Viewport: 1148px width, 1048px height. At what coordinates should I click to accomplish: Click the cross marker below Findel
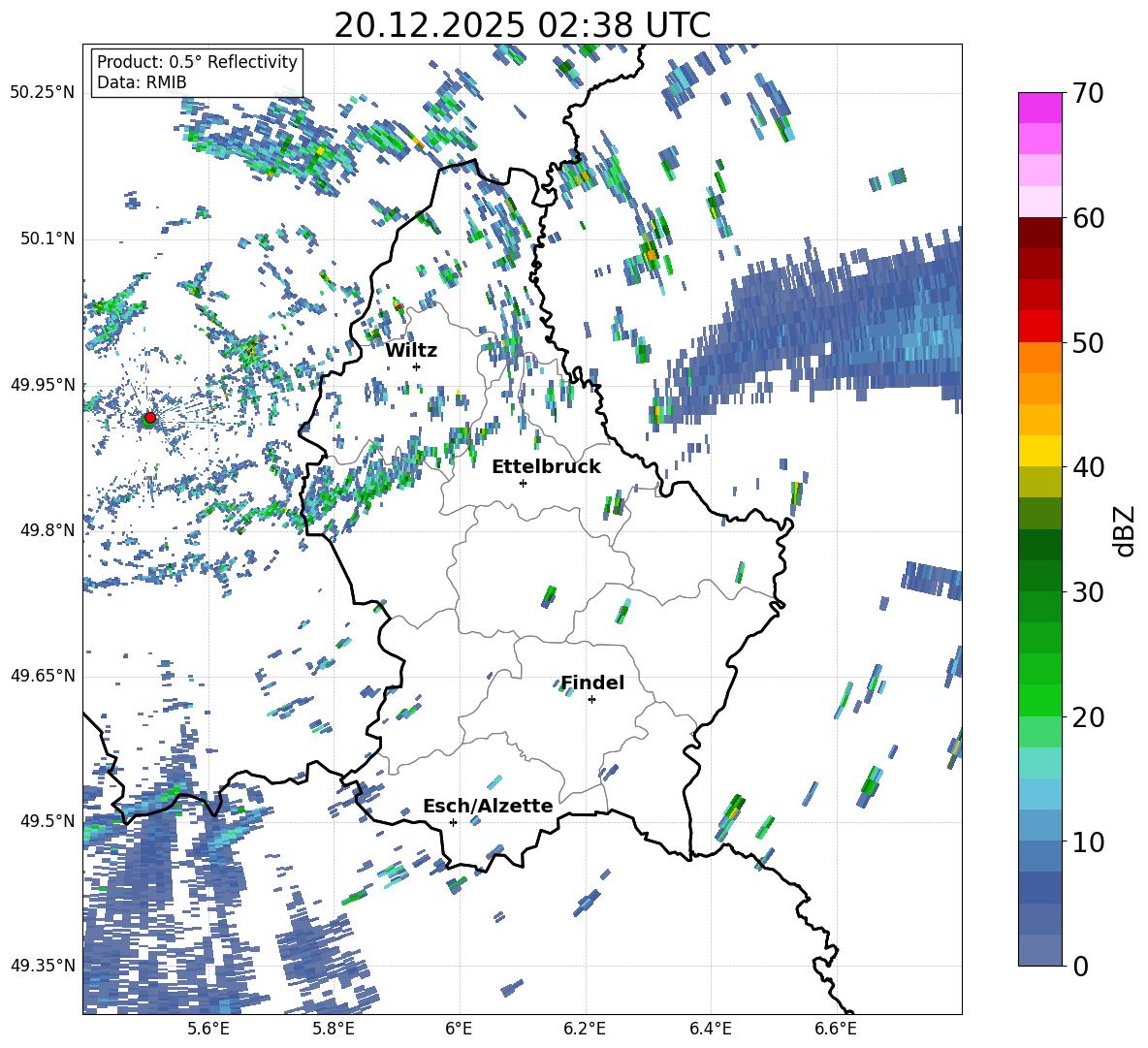591,700
